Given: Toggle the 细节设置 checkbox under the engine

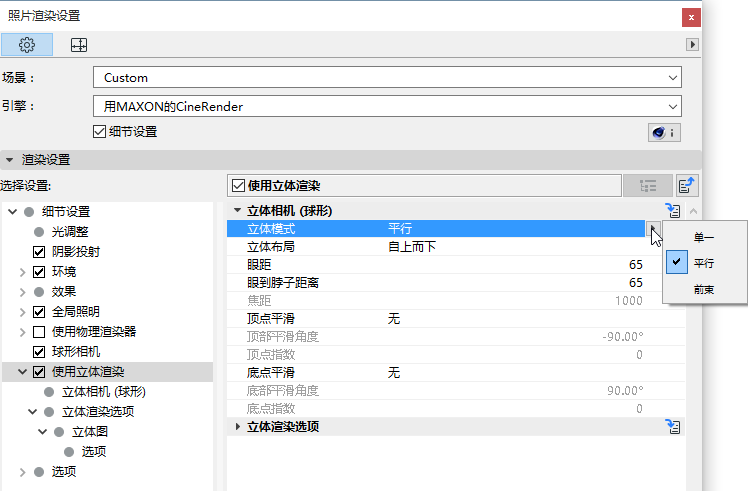Looking at the screenshot, I should tap(99, 132).
